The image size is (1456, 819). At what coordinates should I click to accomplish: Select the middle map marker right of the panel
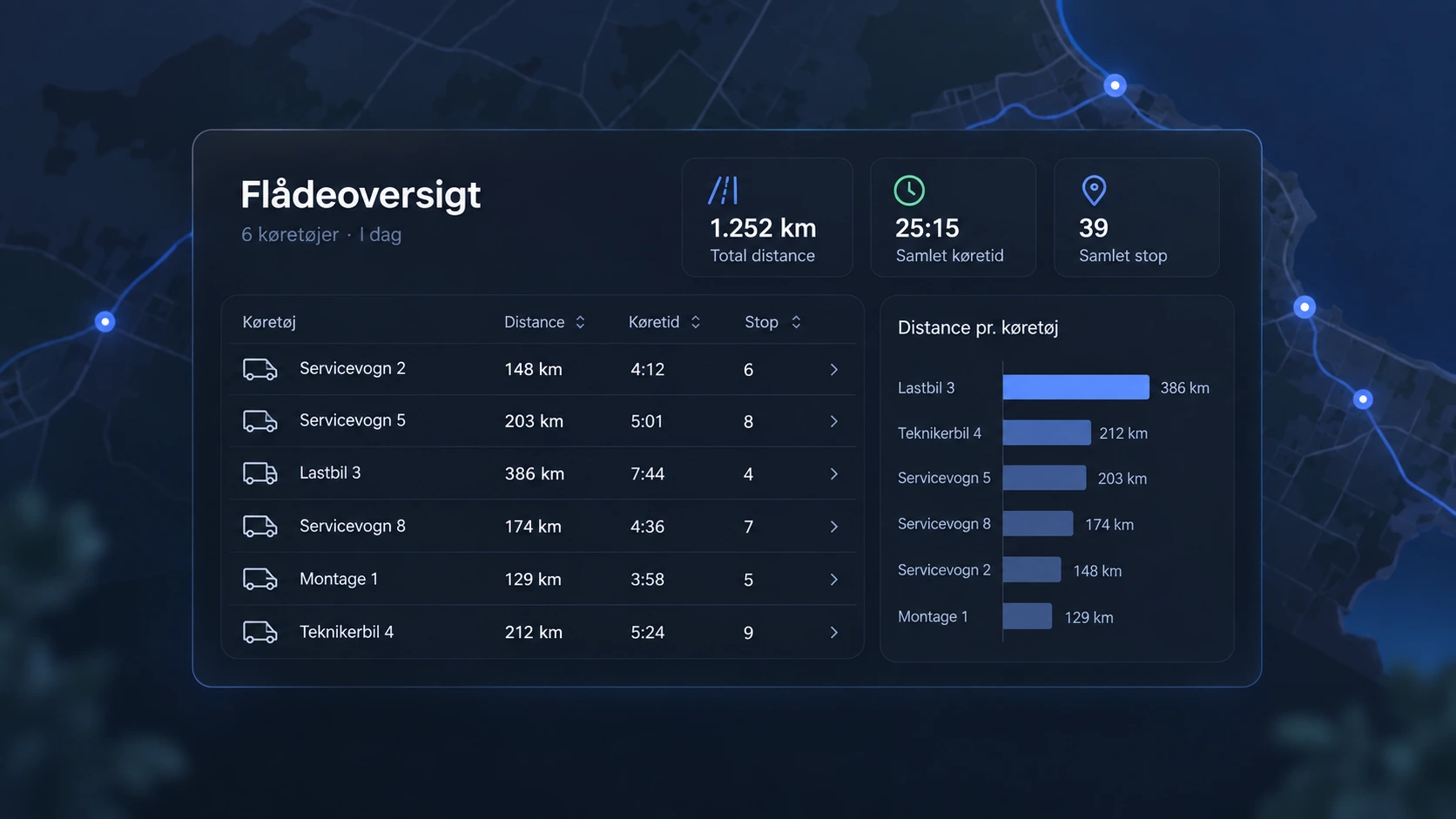point(1304,307)
